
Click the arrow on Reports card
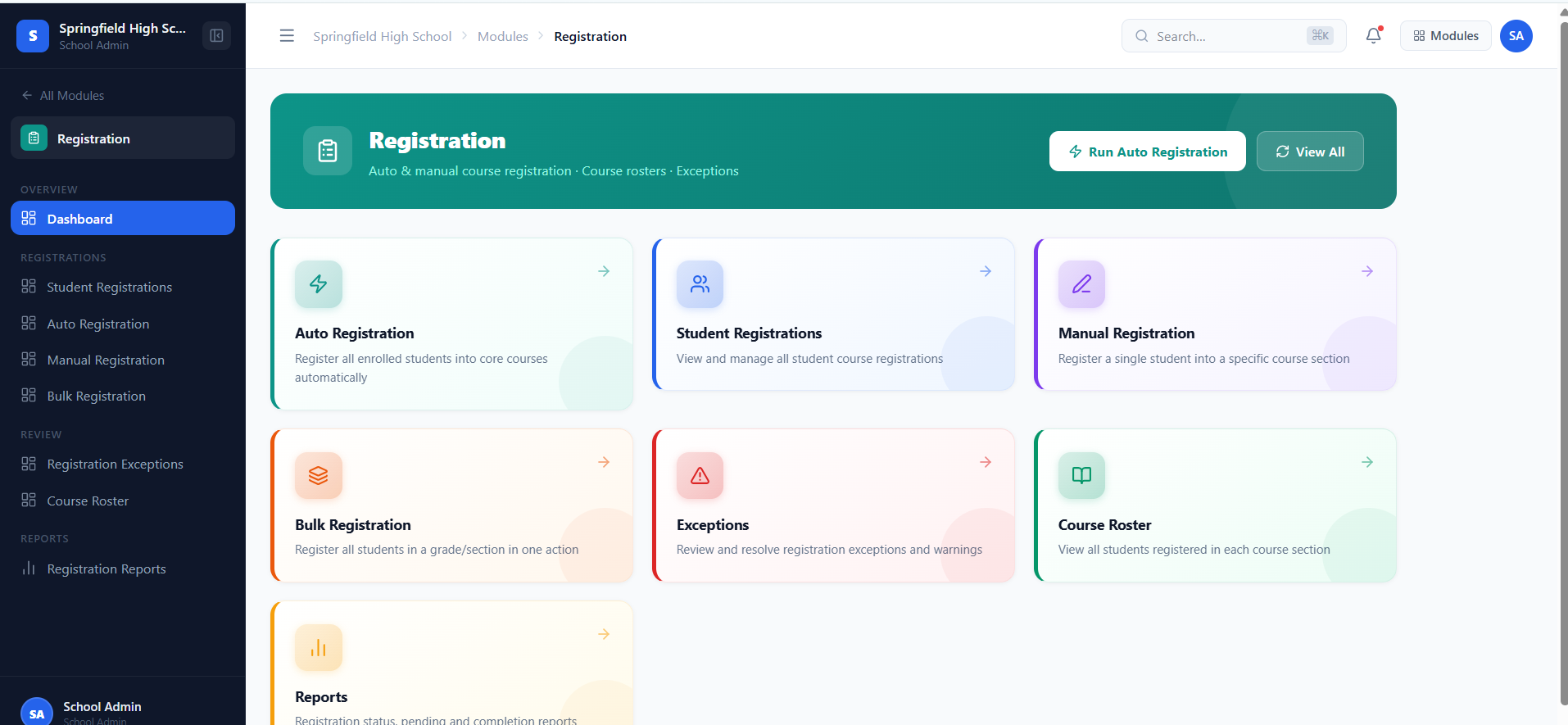point(604,634)
